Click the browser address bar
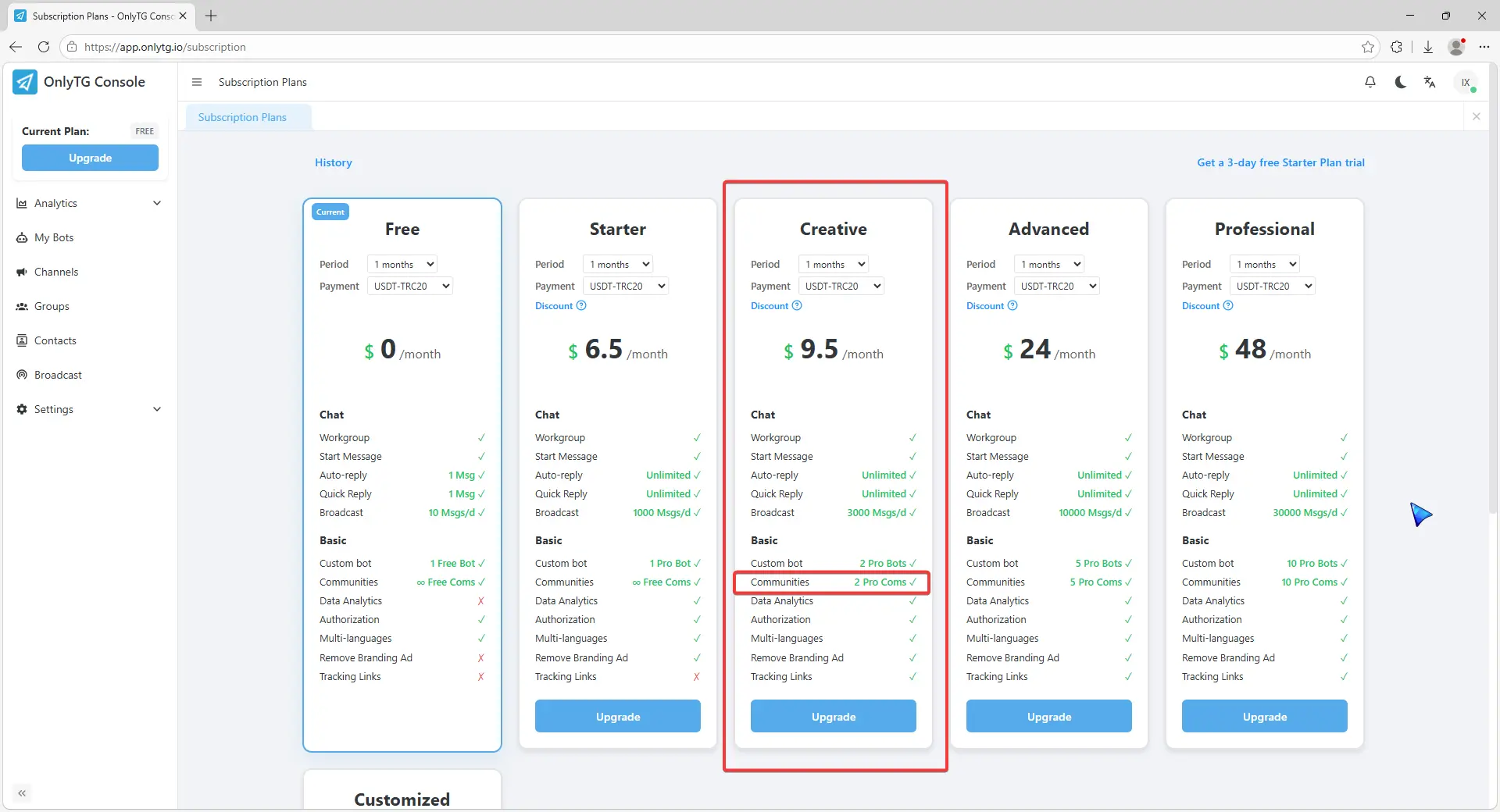The image size is (1500, 812). click(x=703, y=47)
